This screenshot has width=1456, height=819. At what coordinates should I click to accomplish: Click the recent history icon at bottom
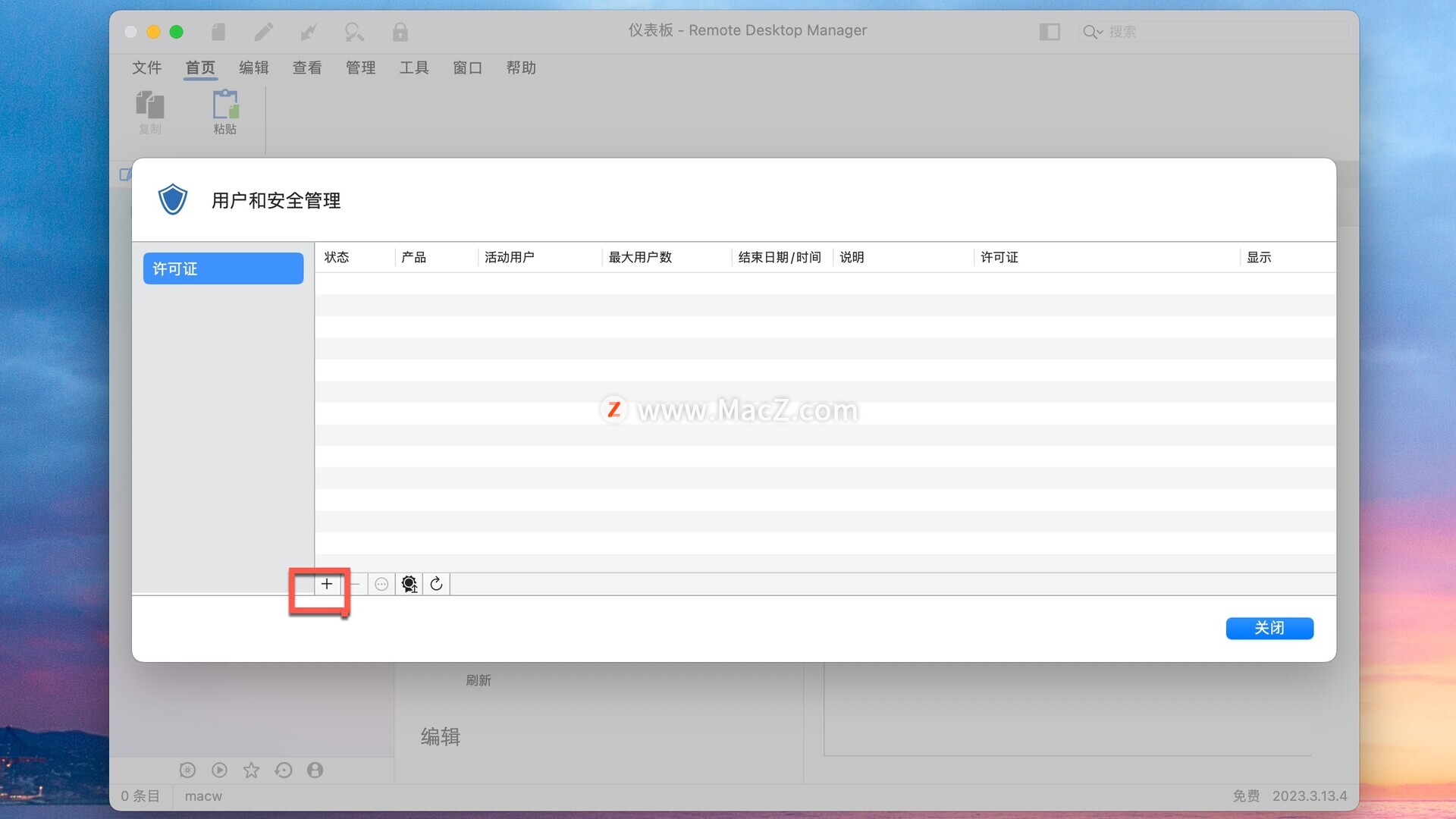[x=284, y=770]
